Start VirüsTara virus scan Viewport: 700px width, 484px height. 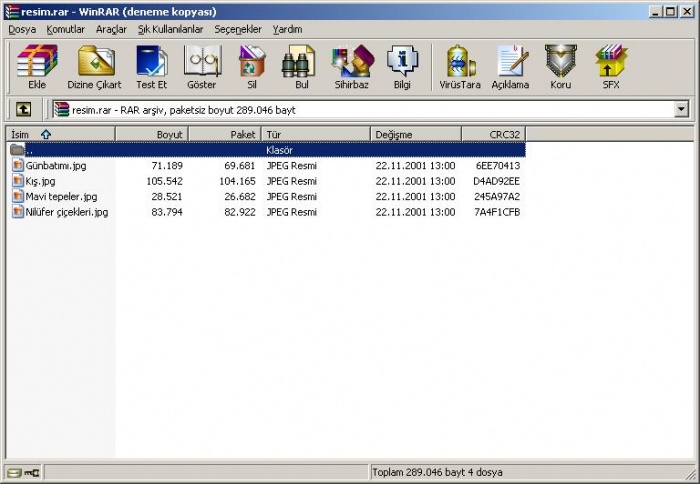460,67
